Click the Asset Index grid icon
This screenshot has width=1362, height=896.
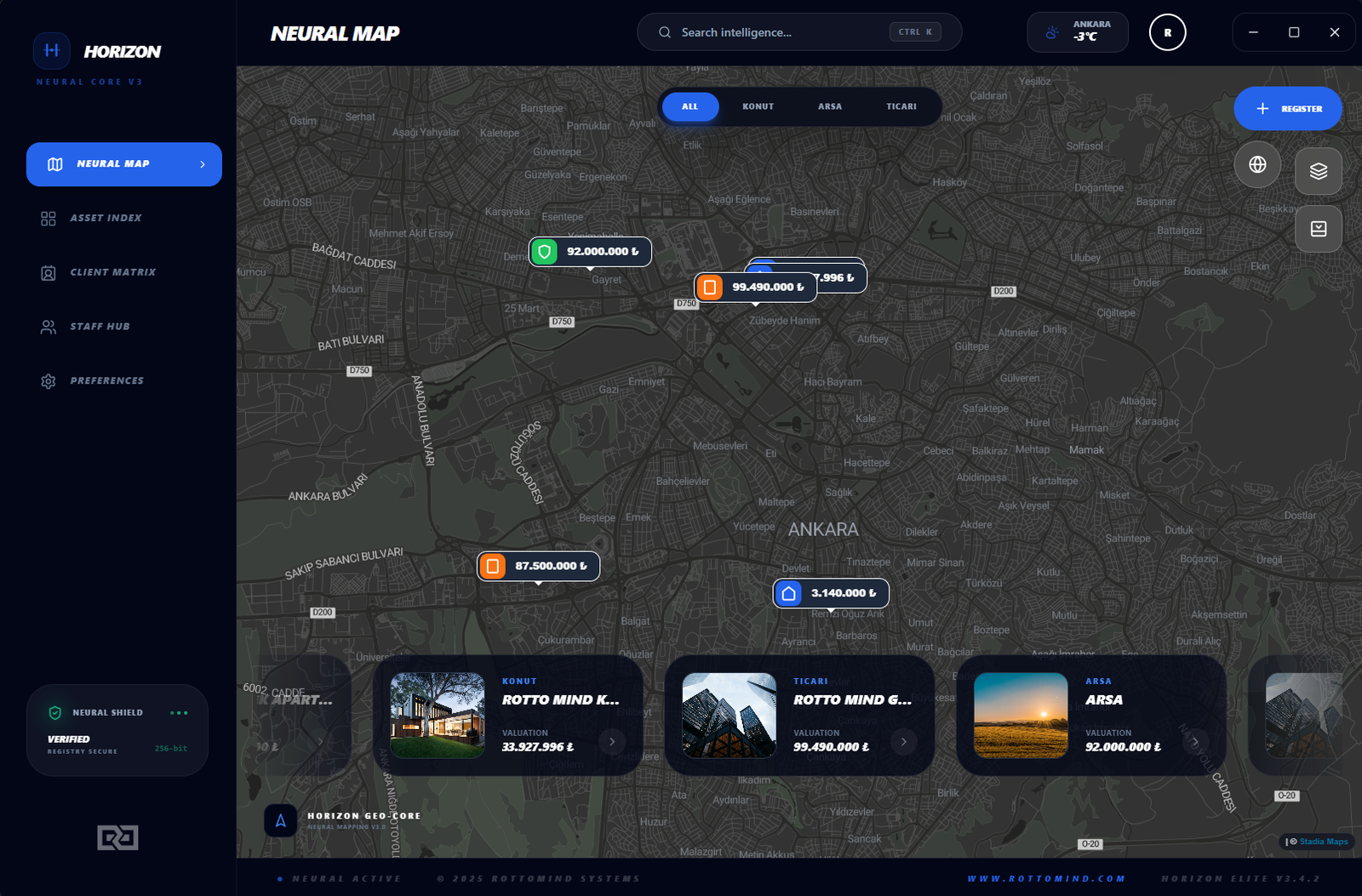49,218
